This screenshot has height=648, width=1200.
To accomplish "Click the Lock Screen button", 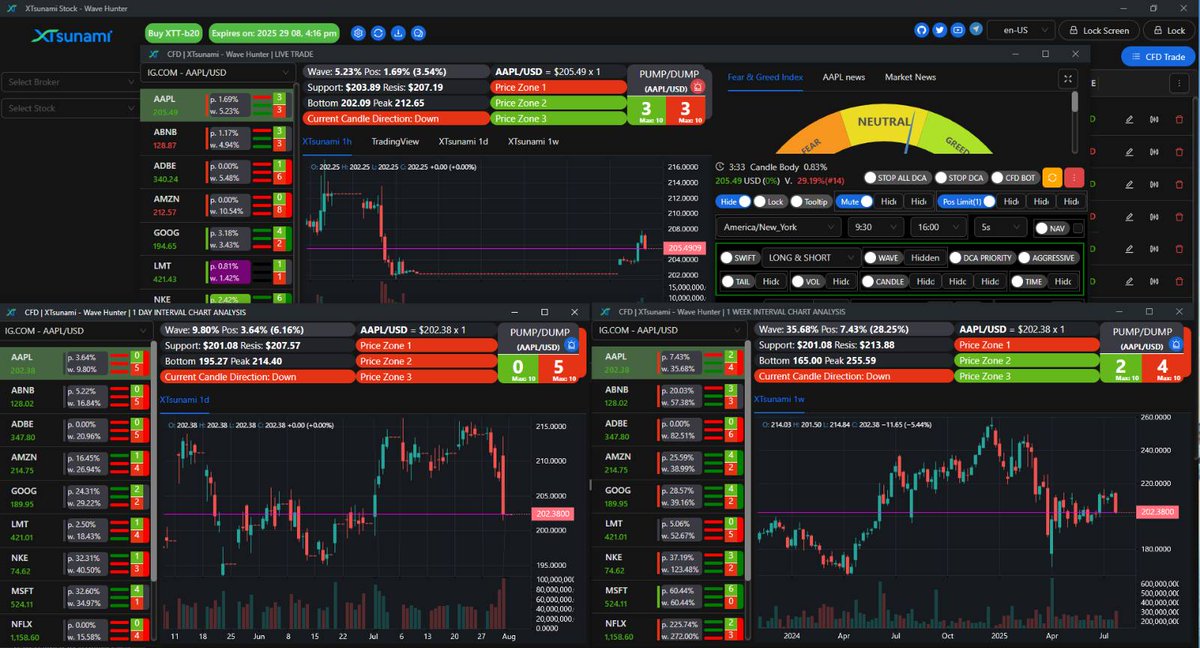I will (1098, 30).
